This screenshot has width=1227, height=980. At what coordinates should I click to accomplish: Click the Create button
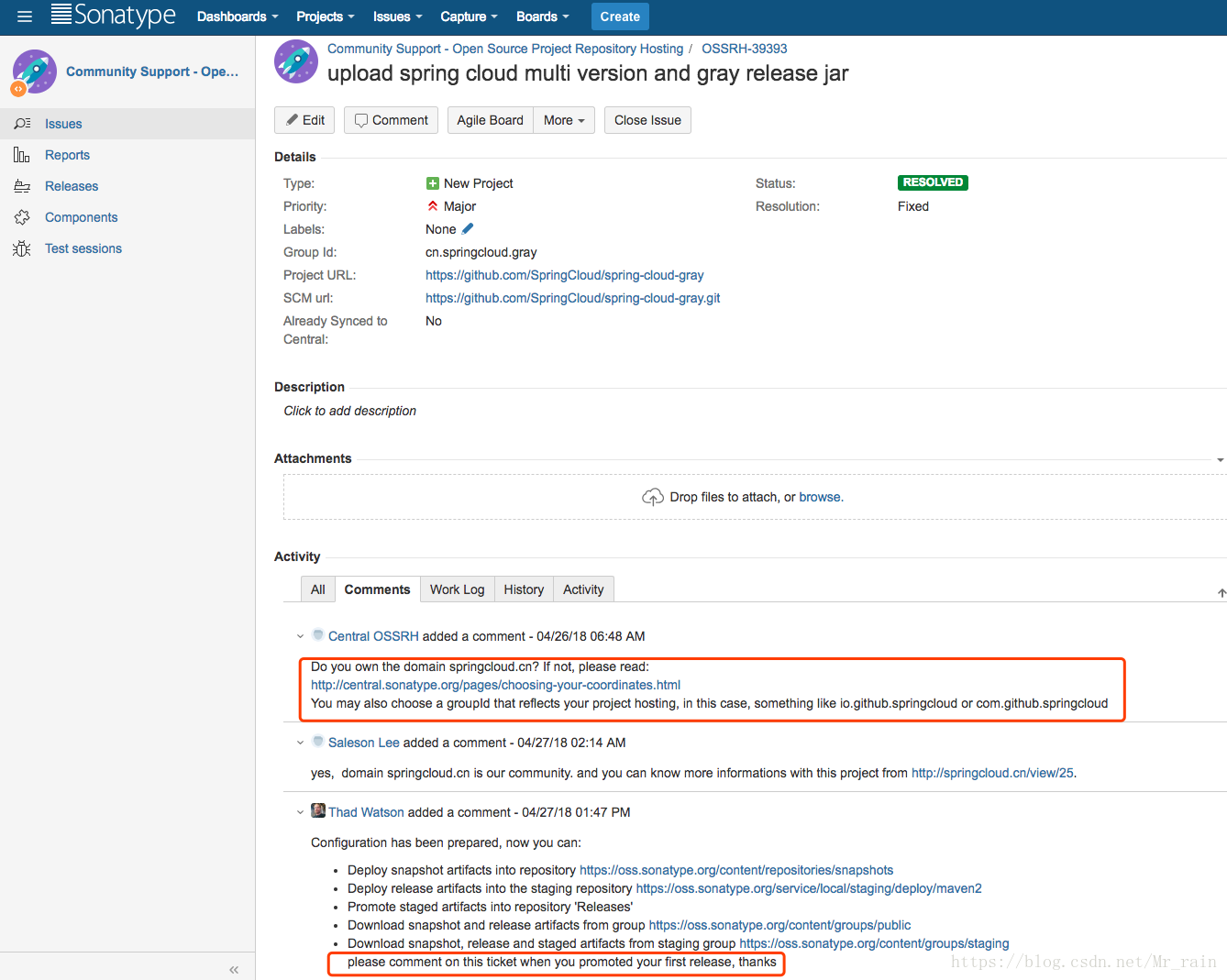[x=620, y=17]
